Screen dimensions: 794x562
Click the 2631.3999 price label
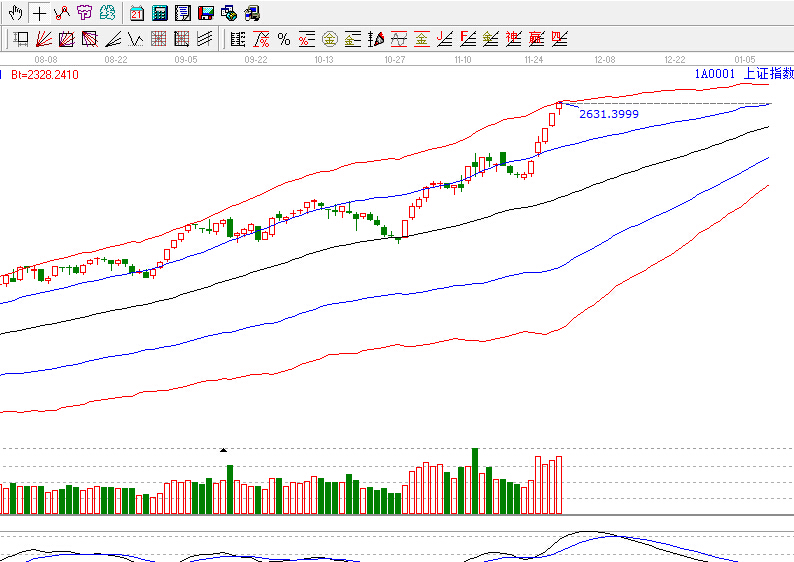tap(609, 114)
